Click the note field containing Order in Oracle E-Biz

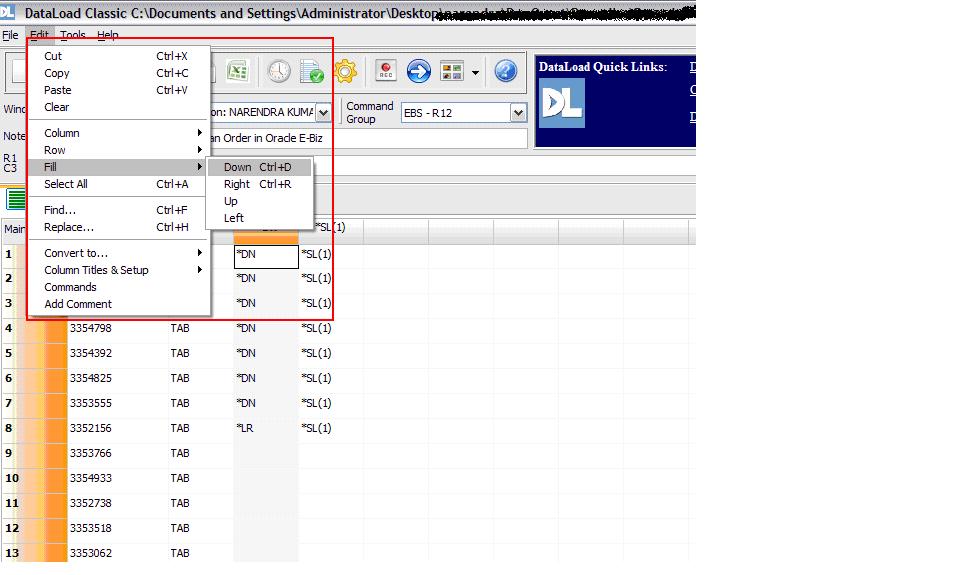[x=368, y=138]
